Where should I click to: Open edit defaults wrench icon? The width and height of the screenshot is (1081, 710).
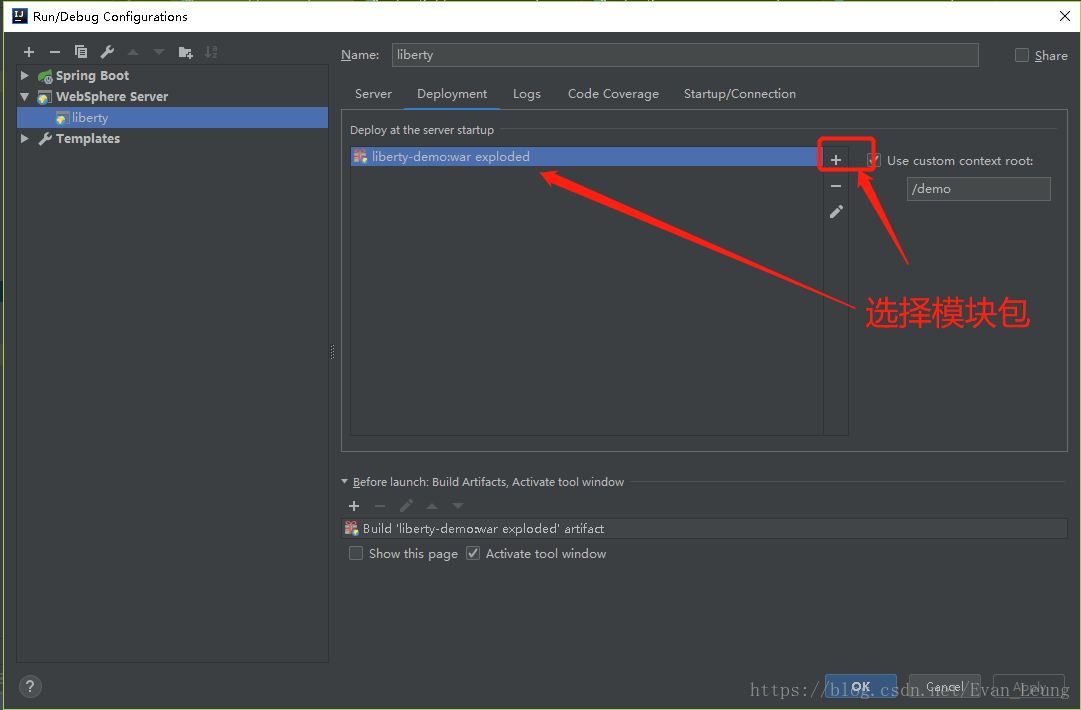[107, 52]
